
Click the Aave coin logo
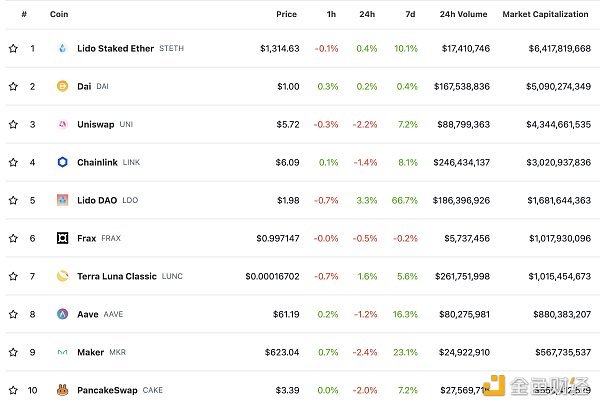tap(61, 314)
